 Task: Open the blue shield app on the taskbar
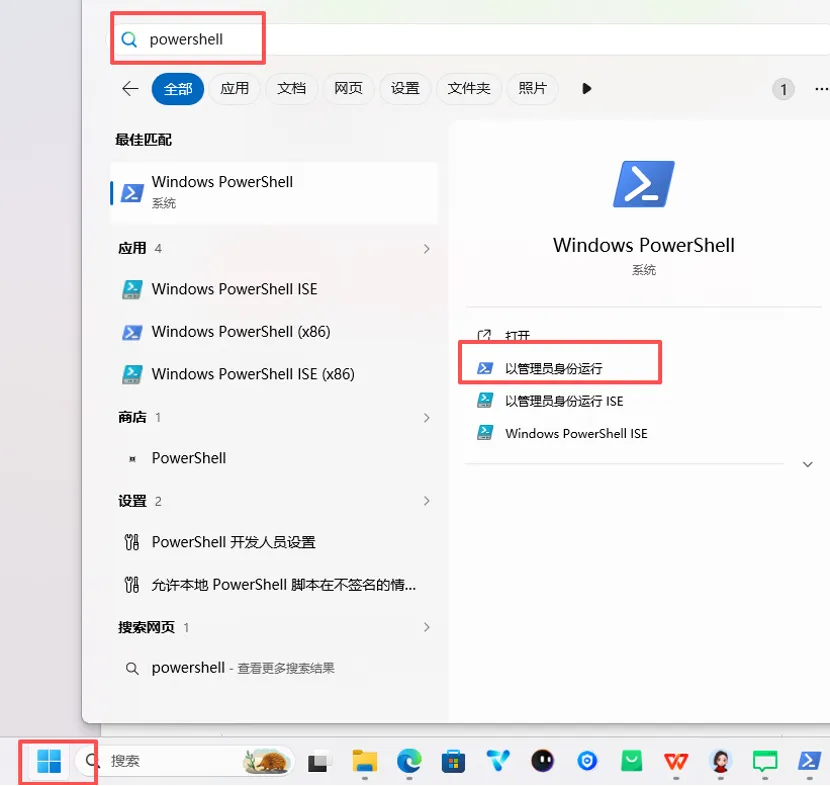click(587, 762)
